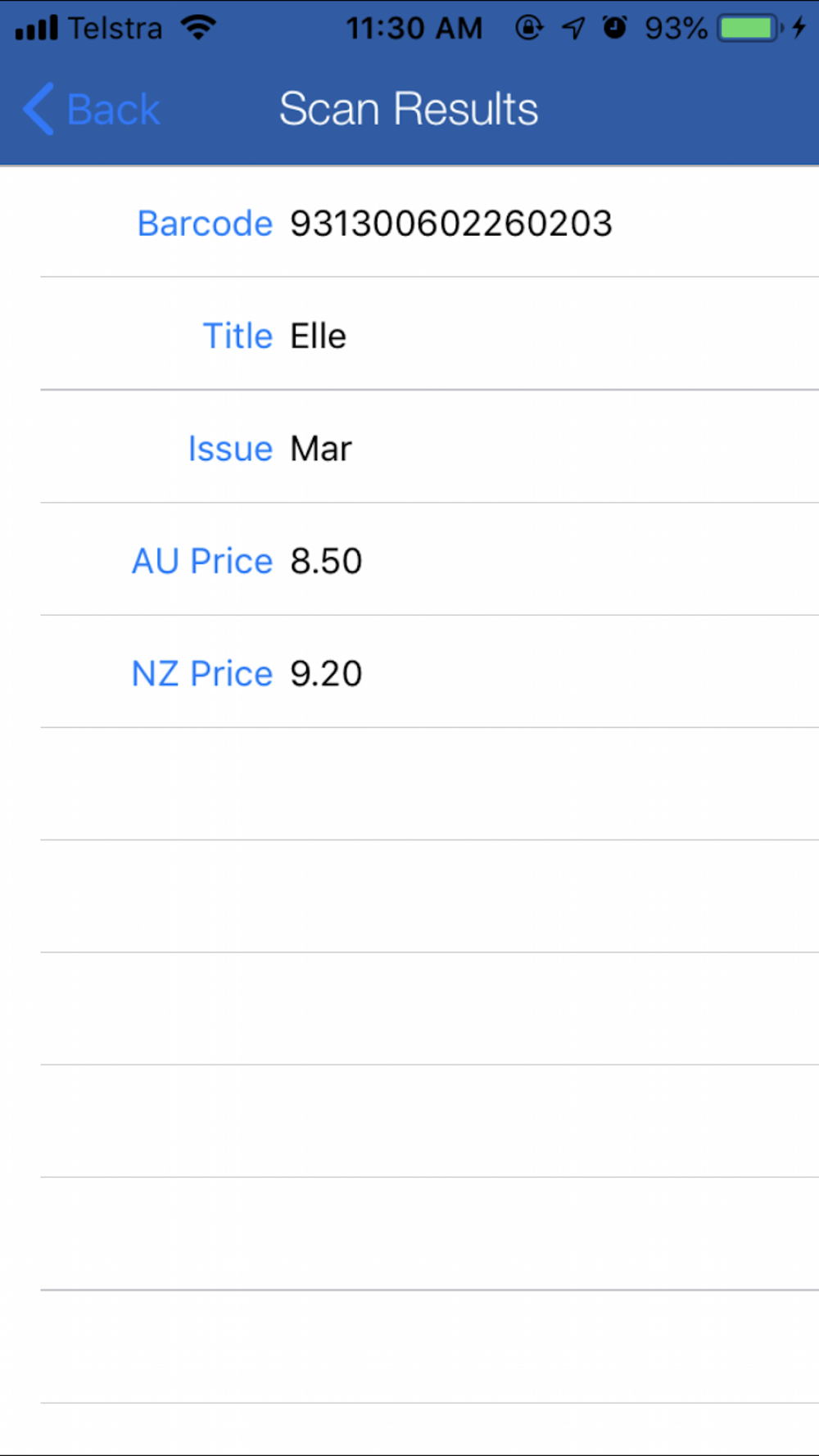The width and height of the screenshot is (819, 1456).
Task: Tap the location services arrow icon
Action: [573, 29]
